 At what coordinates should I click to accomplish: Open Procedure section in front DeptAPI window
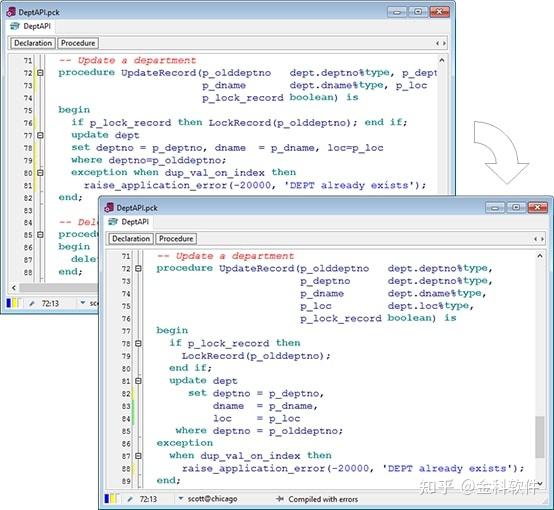176,239
